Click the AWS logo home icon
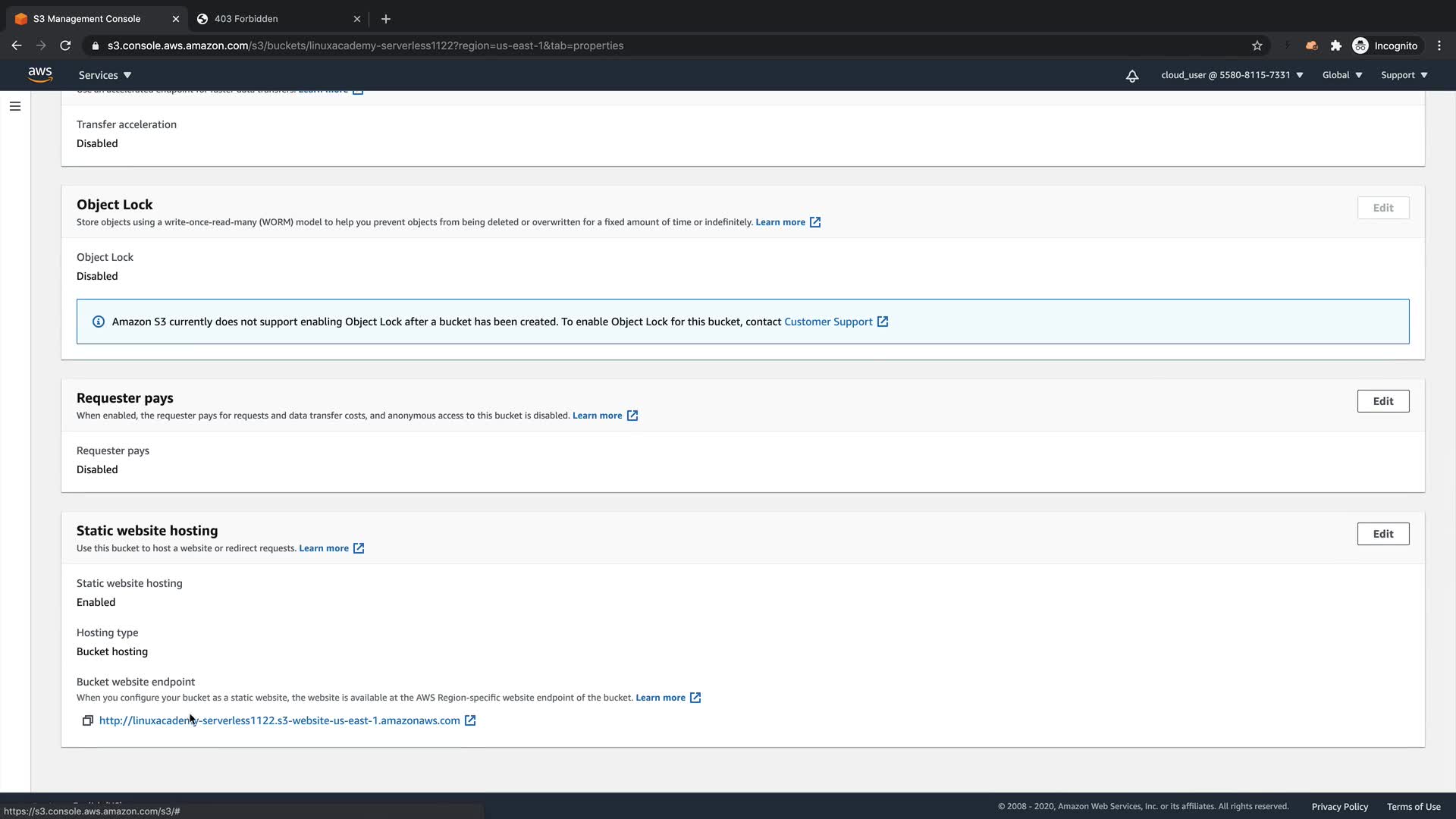This screenshot has width=1456, height=819. (40, 74)
